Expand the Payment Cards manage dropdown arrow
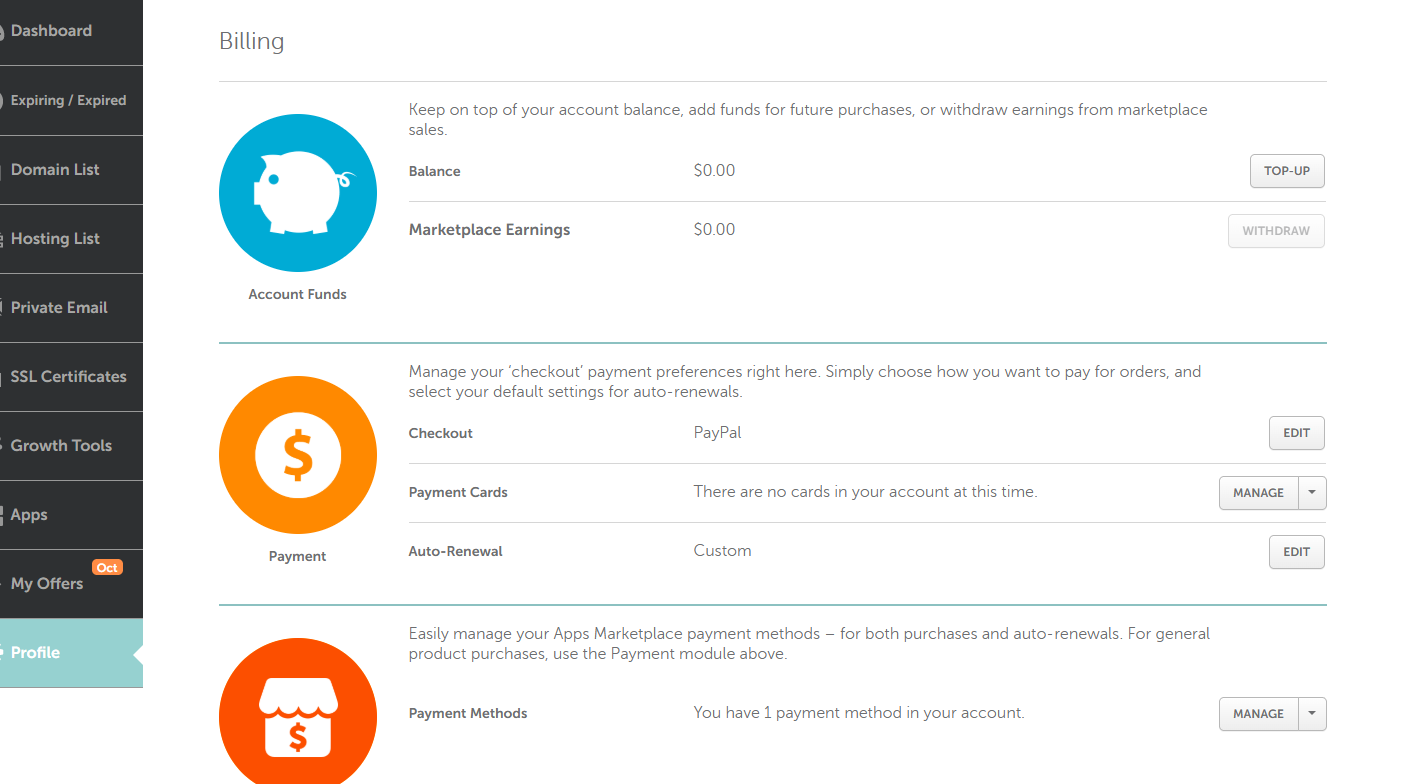The height and width of the screenshot is (784, 1427). click(1312, 493)
